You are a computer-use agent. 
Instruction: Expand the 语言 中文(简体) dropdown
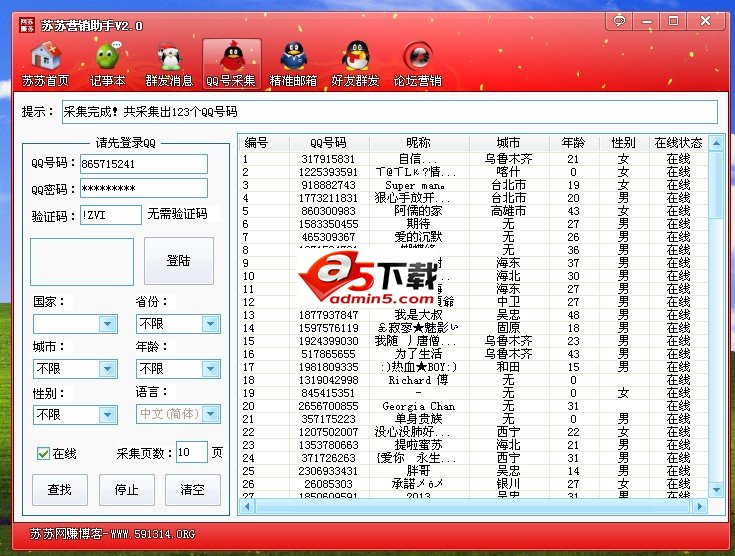click(210, 414)
